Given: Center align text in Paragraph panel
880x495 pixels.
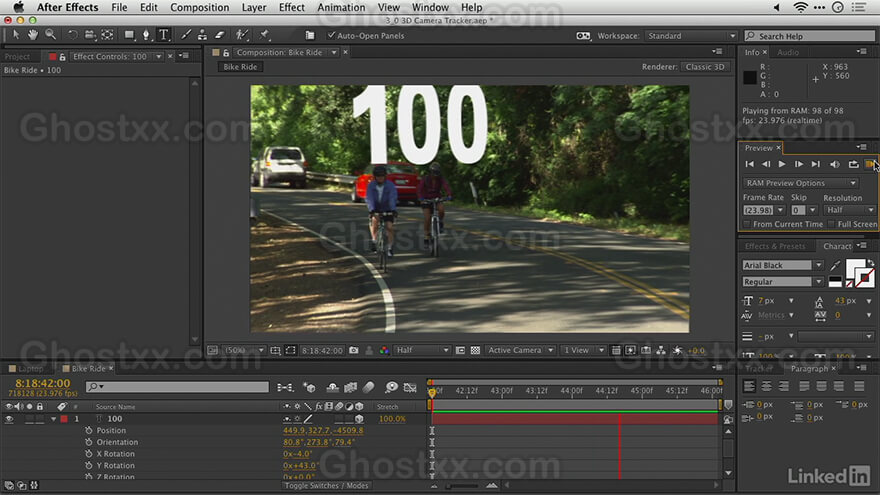Looking at the screenshot, I should click(x=766, y=386).
